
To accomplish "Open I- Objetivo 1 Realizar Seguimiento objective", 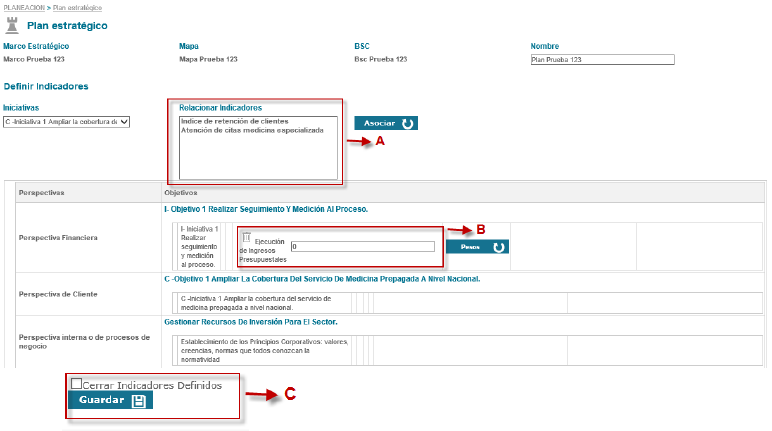I will click(266, 209).
